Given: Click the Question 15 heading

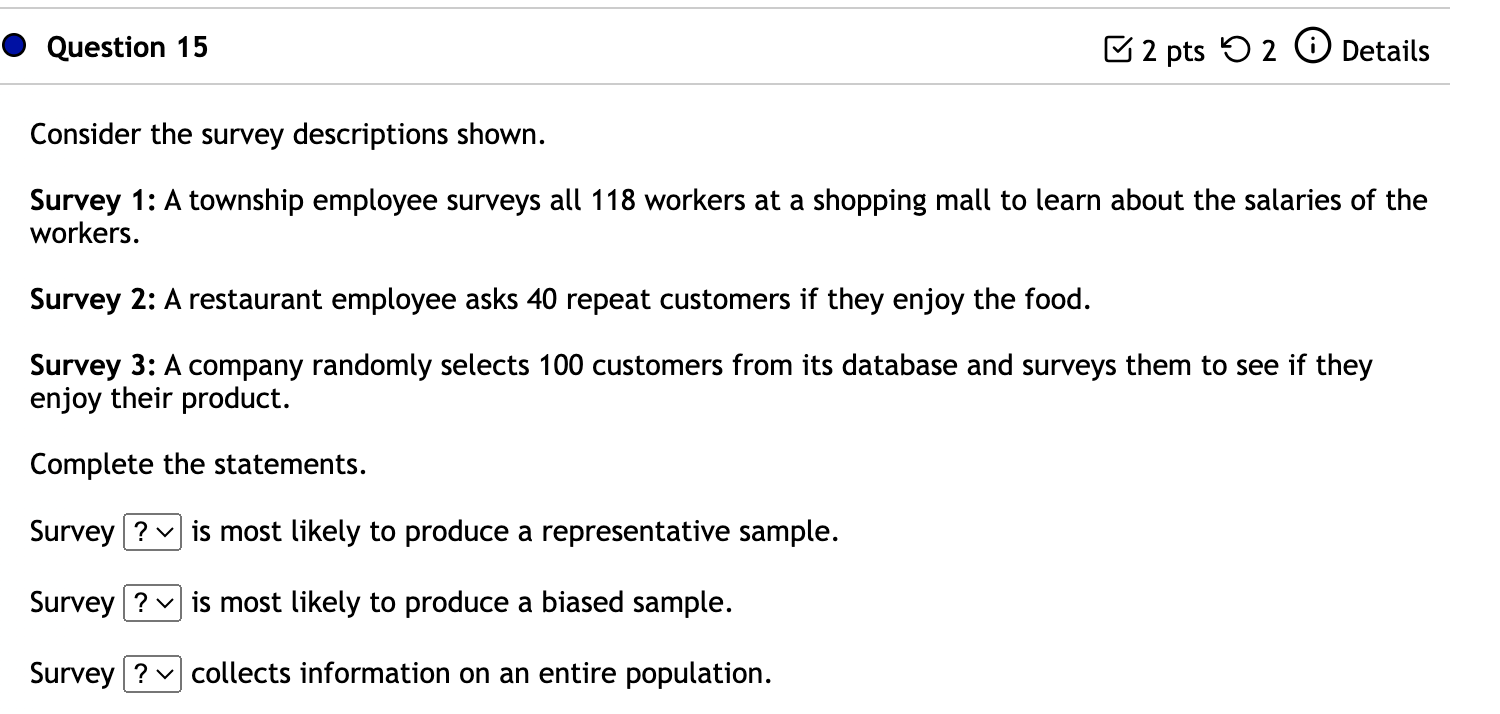Looking at the screenshot, I should (129, 47).
